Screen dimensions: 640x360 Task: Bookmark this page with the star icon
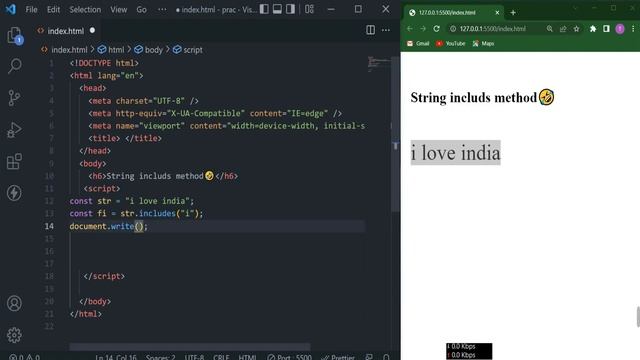point(576,29)
